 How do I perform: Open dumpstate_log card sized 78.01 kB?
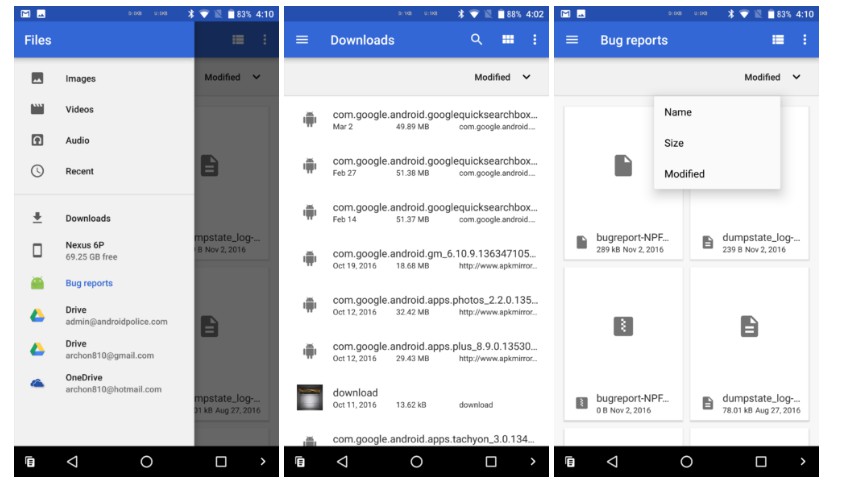[x=749, y=344]
